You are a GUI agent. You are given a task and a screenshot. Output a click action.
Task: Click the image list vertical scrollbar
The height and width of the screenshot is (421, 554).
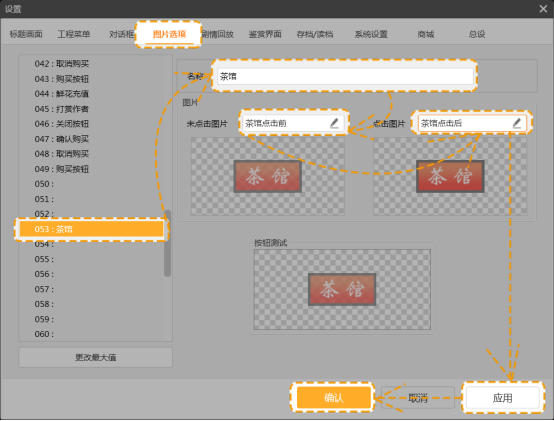pos(167,243)
